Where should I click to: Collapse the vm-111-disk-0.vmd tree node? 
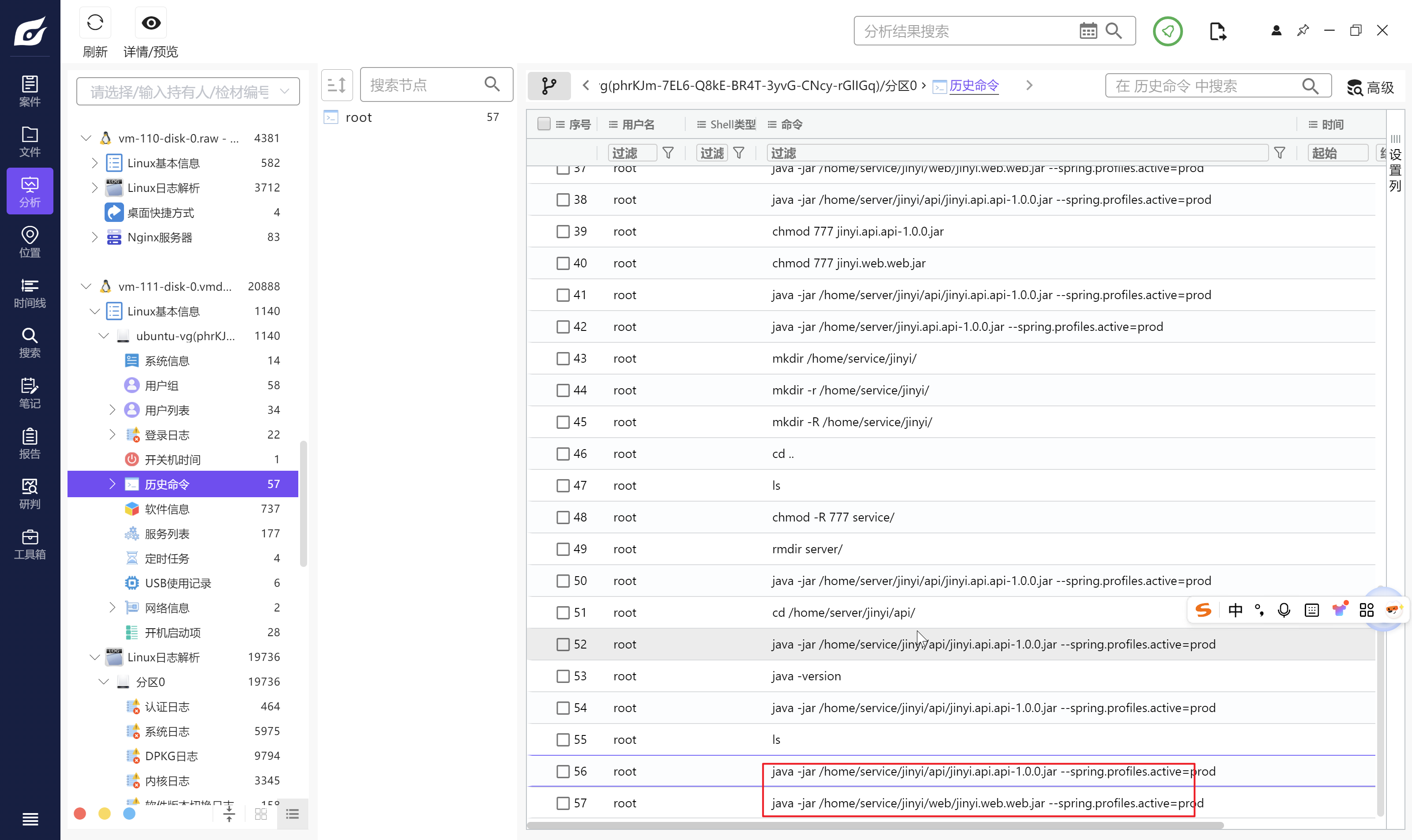click(86, 286)
